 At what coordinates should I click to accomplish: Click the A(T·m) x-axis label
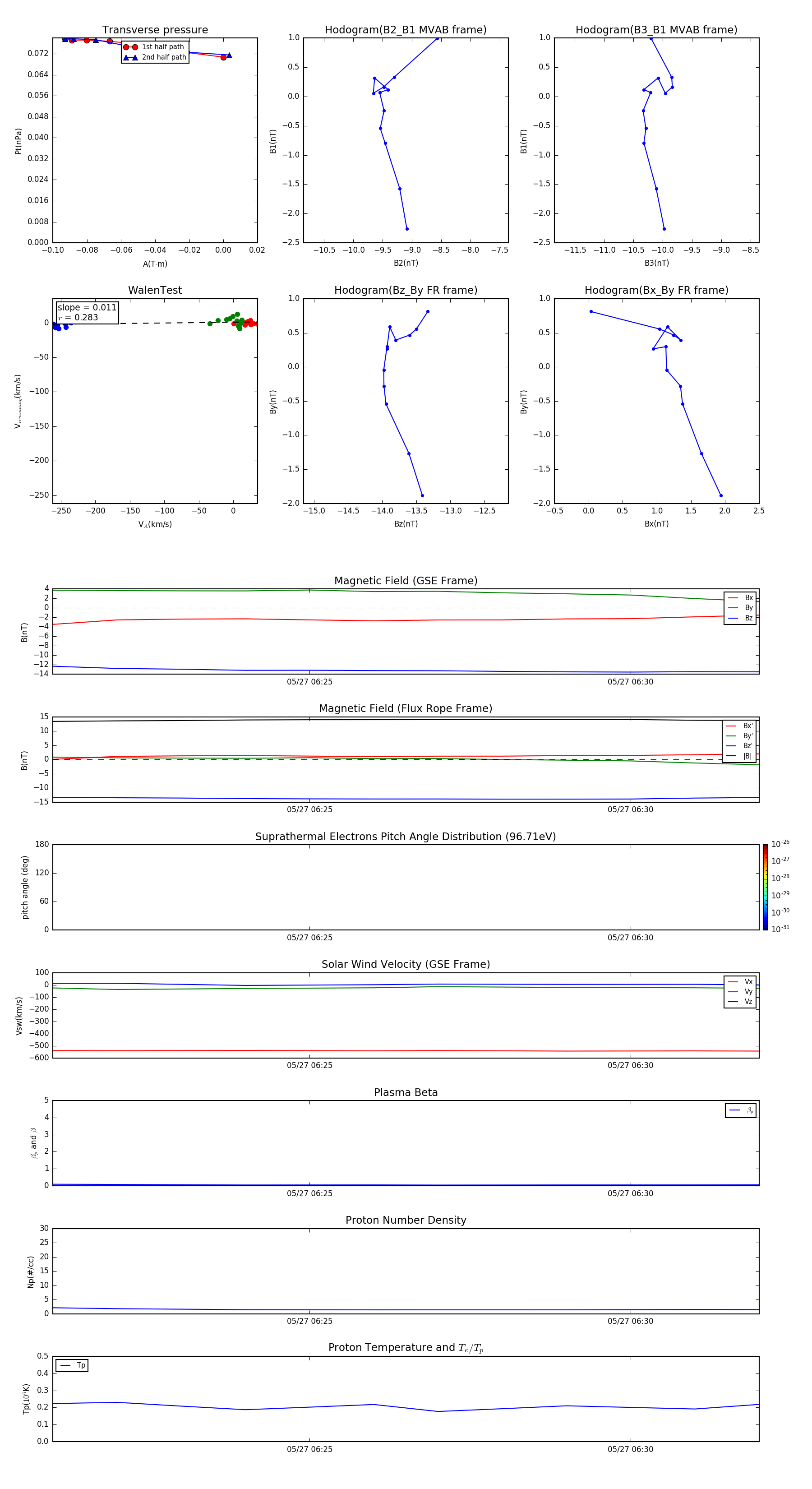(x=155, y=264)
